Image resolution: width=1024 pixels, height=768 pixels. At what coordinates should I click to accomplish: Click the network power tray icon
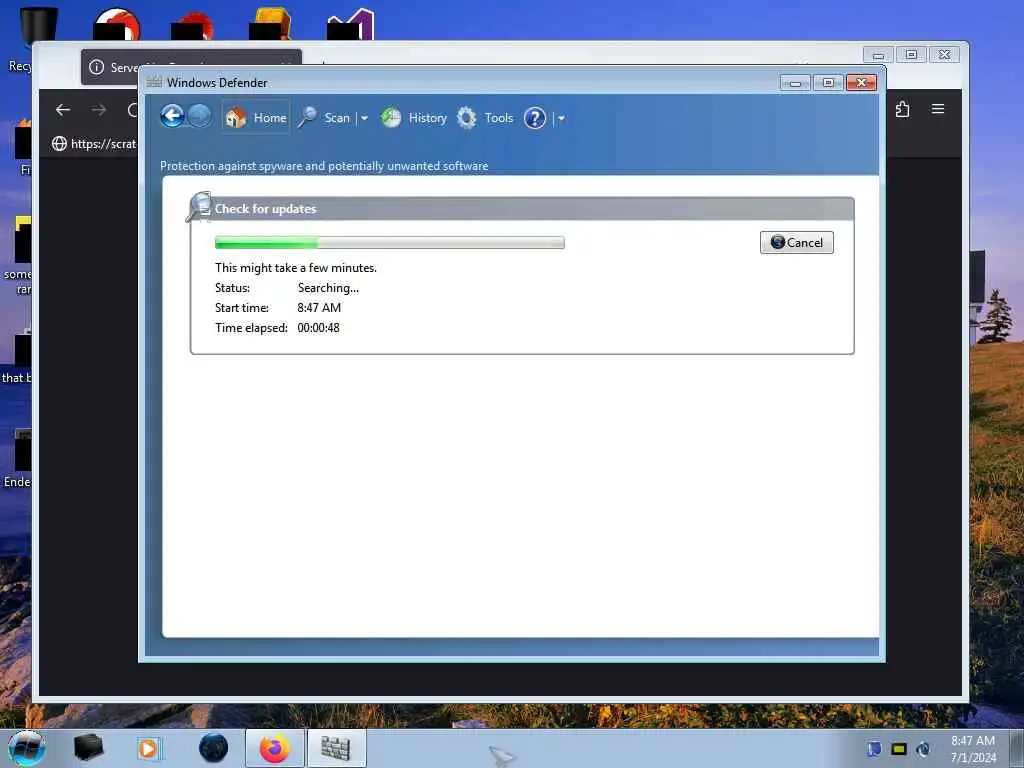(923, 749)
